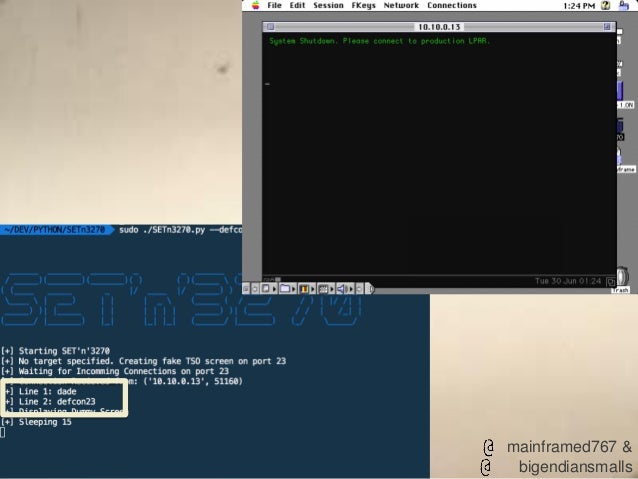Screen dimensions: 638x479
Task: Click the 'Starting SET'n'3270' log line
Action: click(x=56, y=351)
